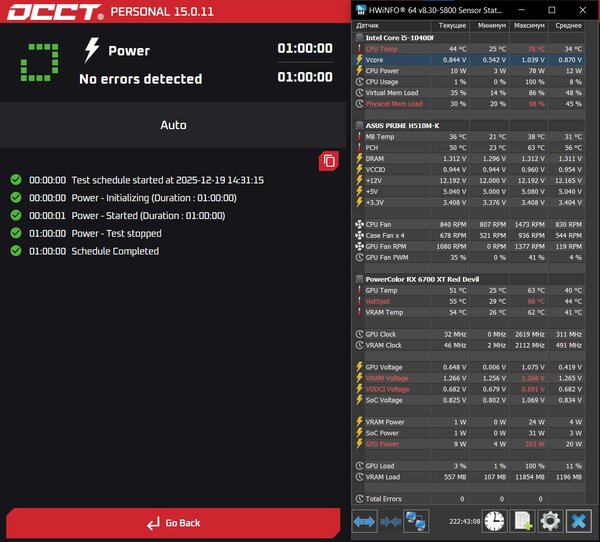The width and height of the screenshot is (600, 542).
Task: Select the DRAM voltage row
Action: pos(469,158)
